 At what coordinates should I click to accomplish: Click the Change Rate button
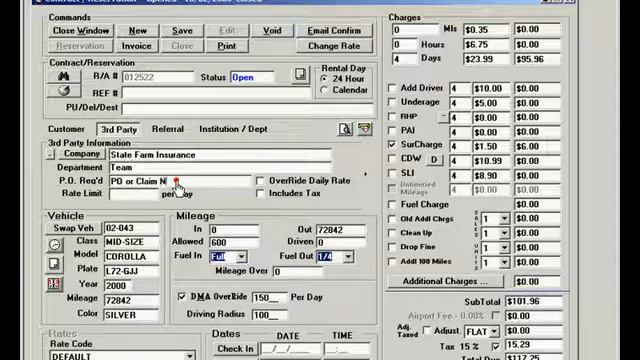pyautogui.click(x=334, y=46)
